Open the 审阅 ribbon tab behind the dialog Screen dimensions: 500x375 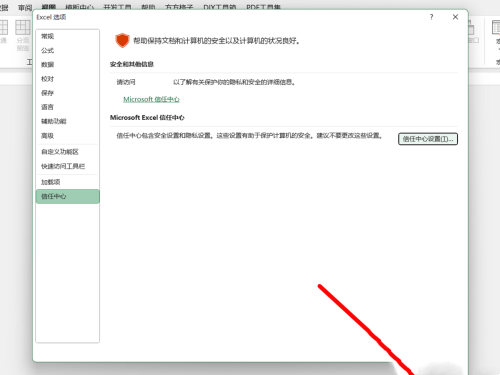click(25, 8)
